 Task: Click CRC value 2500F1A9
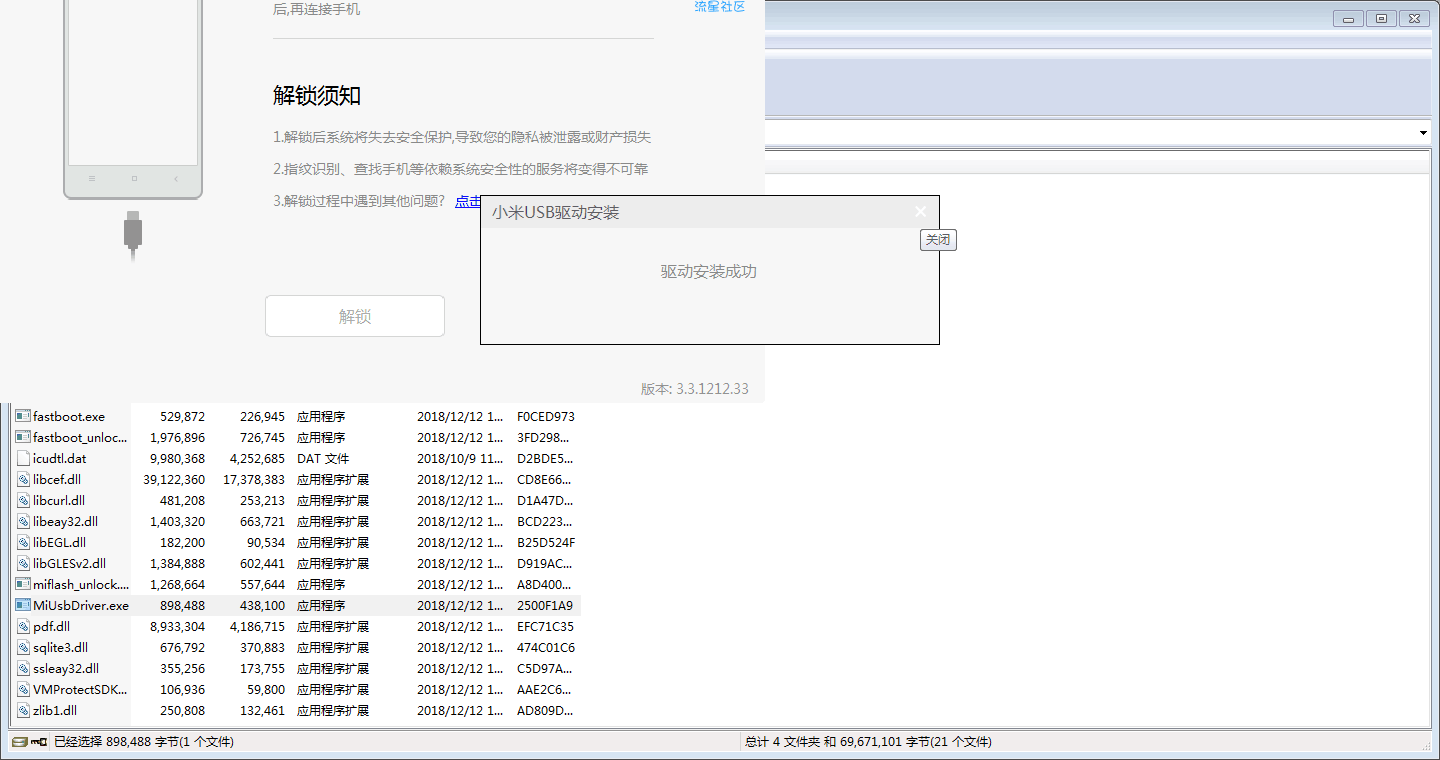click(545, 605)
